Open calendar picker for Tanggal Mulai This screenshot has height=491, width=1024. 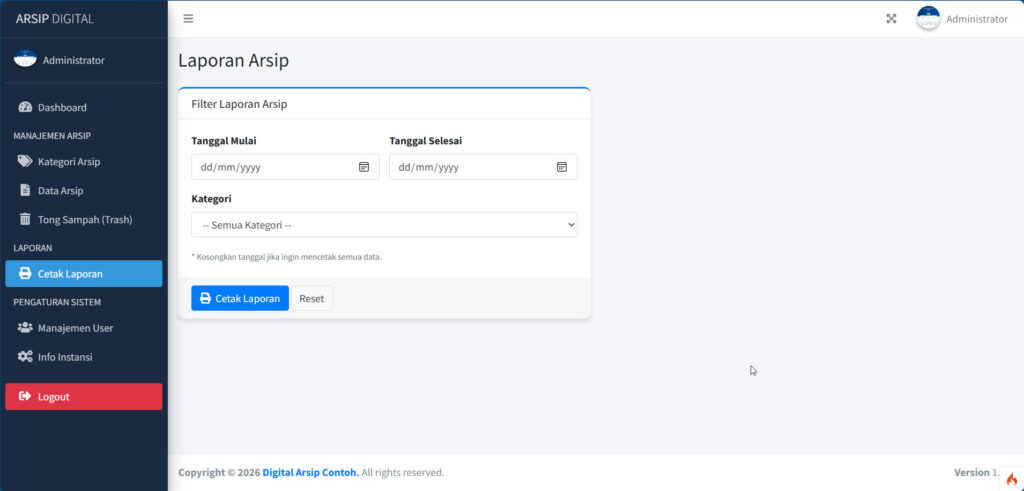pyautogui.click(x=364, y=167)
